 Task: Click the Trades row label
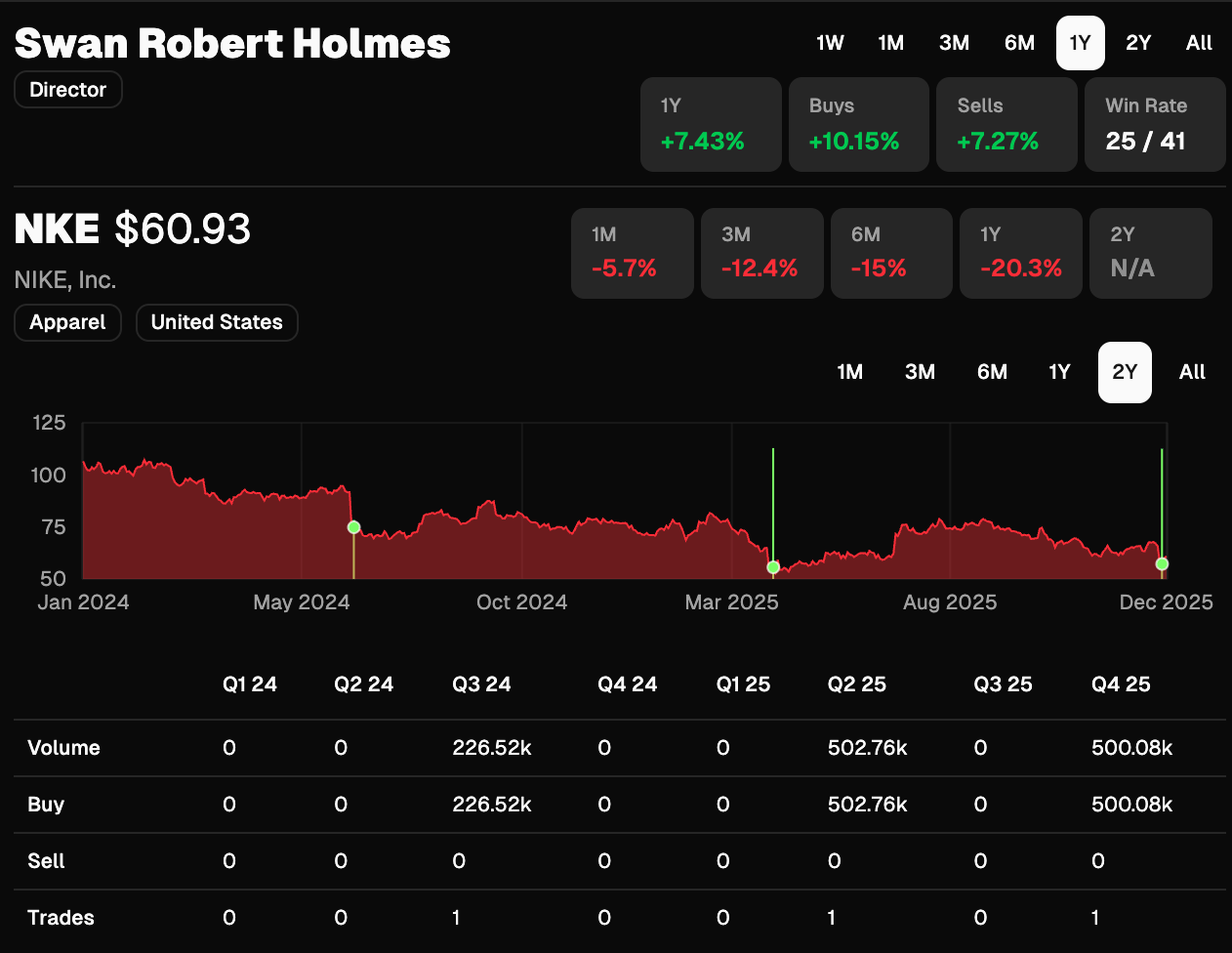point(61,918)
